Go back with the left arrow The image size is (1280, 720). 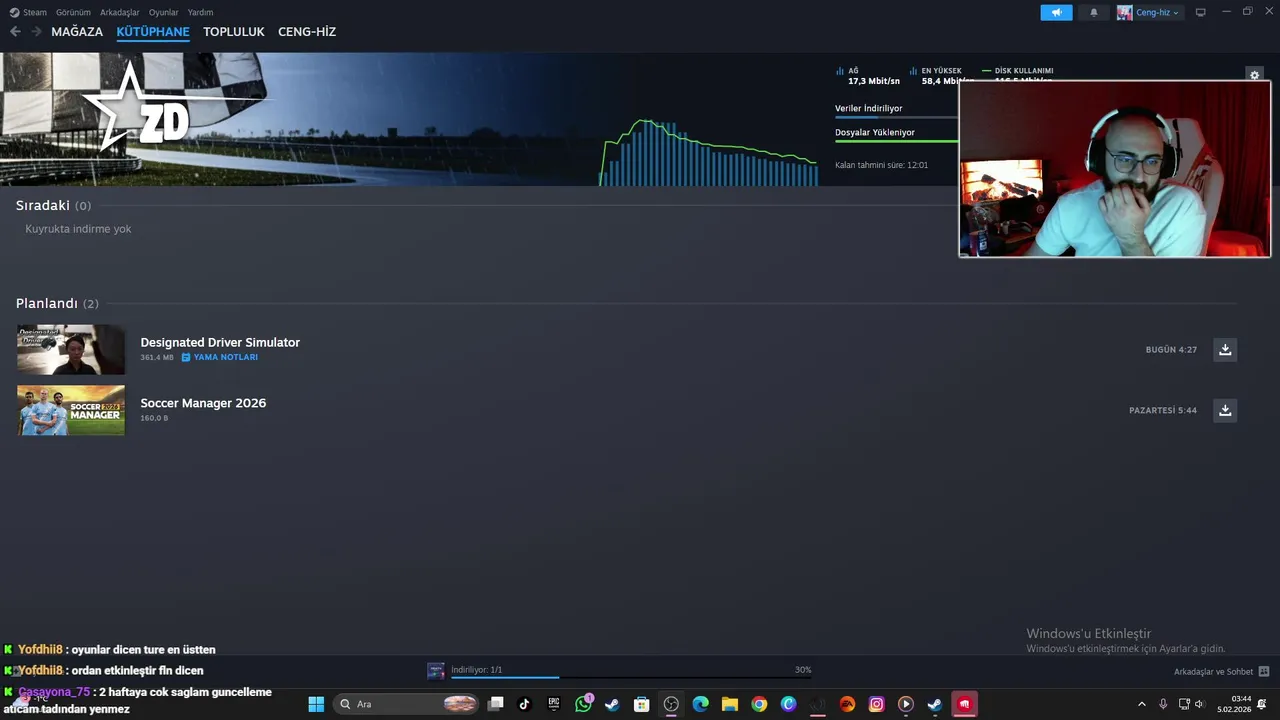(15, 32)
